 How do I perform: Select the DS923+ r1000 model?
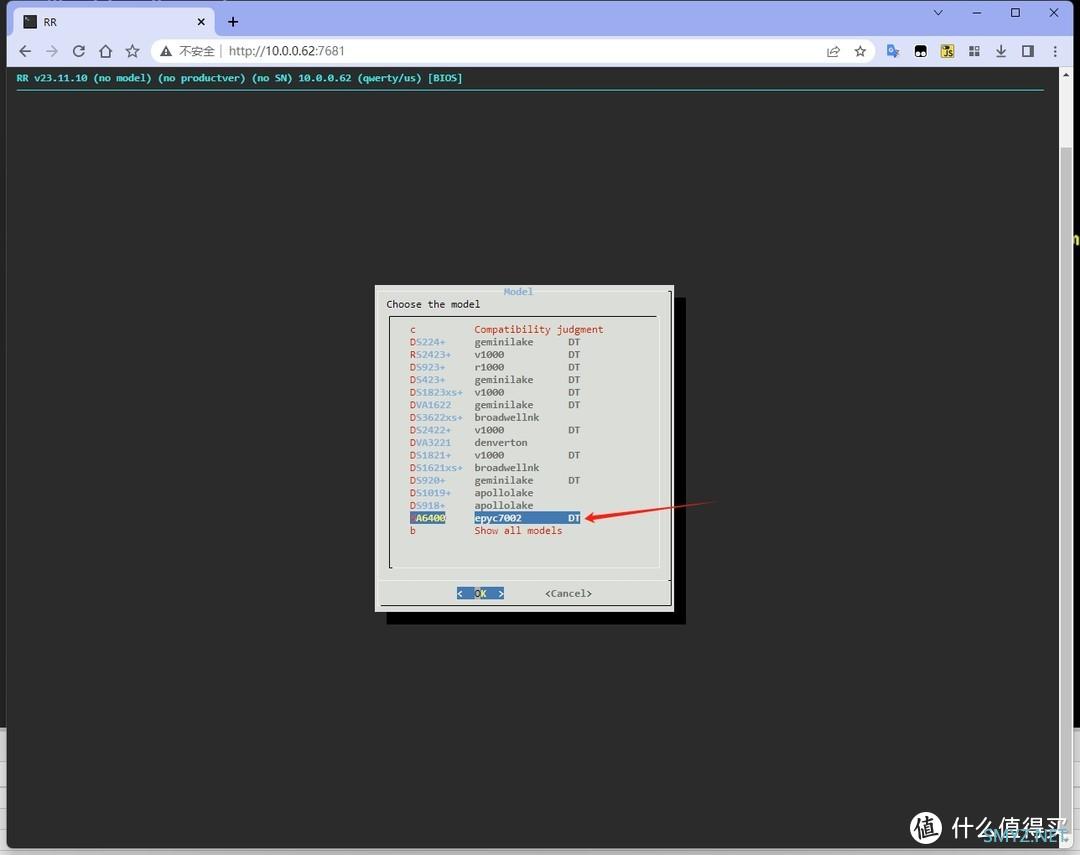(495, 367)
